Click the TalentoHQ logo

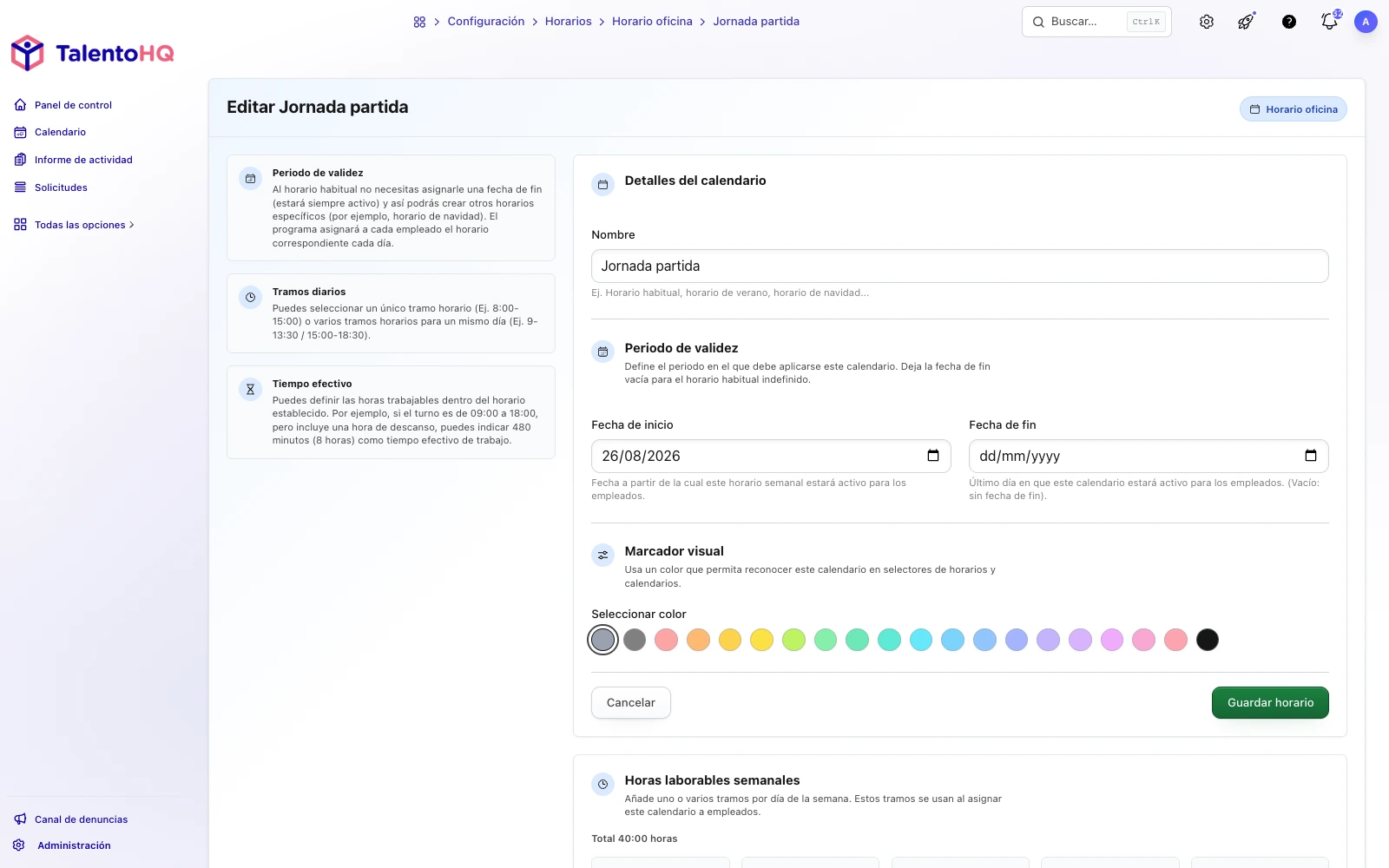click(x=92, y=53)
